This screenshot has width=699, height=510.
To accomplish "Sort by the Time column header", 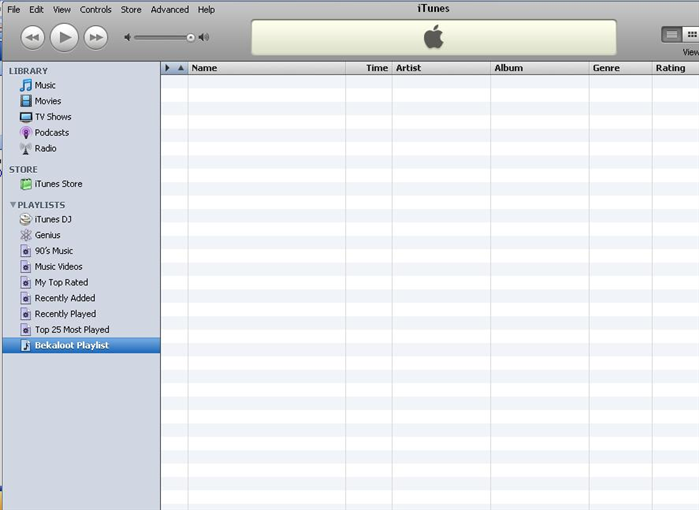I will click(369, 68).
